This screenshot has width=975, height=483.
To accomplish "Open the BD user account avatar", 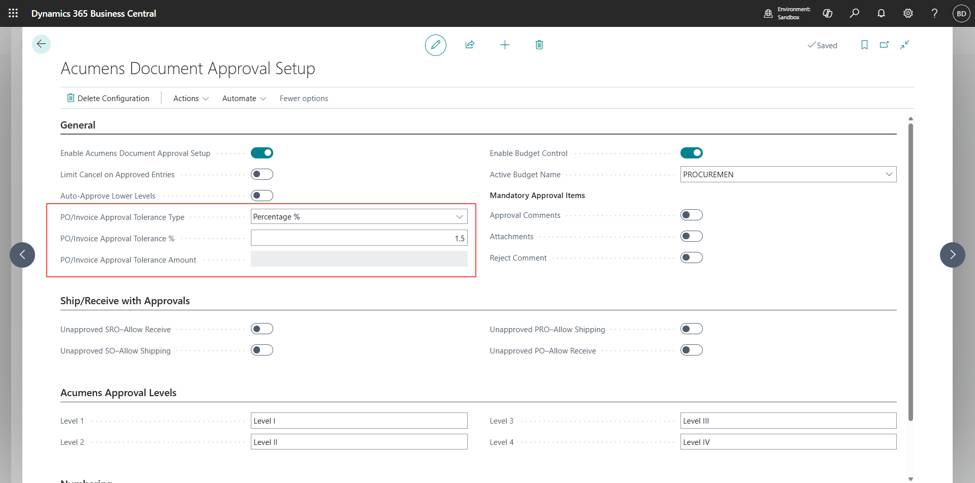I will [961, 13].
